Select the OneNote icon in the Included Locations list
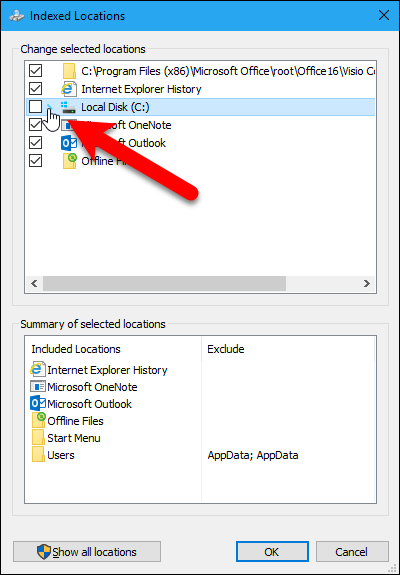Screen dimensions: 400x575 point(38,387)
